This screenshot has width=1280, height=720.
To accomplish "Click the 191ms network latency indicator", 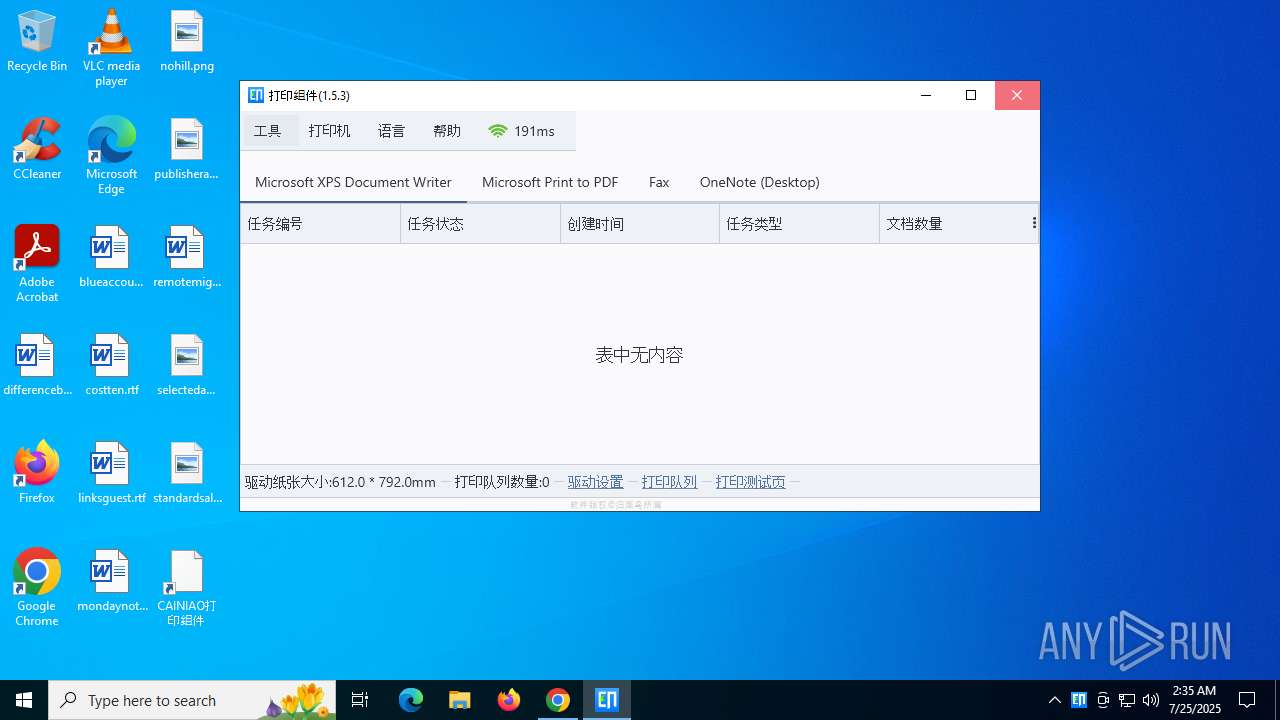I will 521,131.
